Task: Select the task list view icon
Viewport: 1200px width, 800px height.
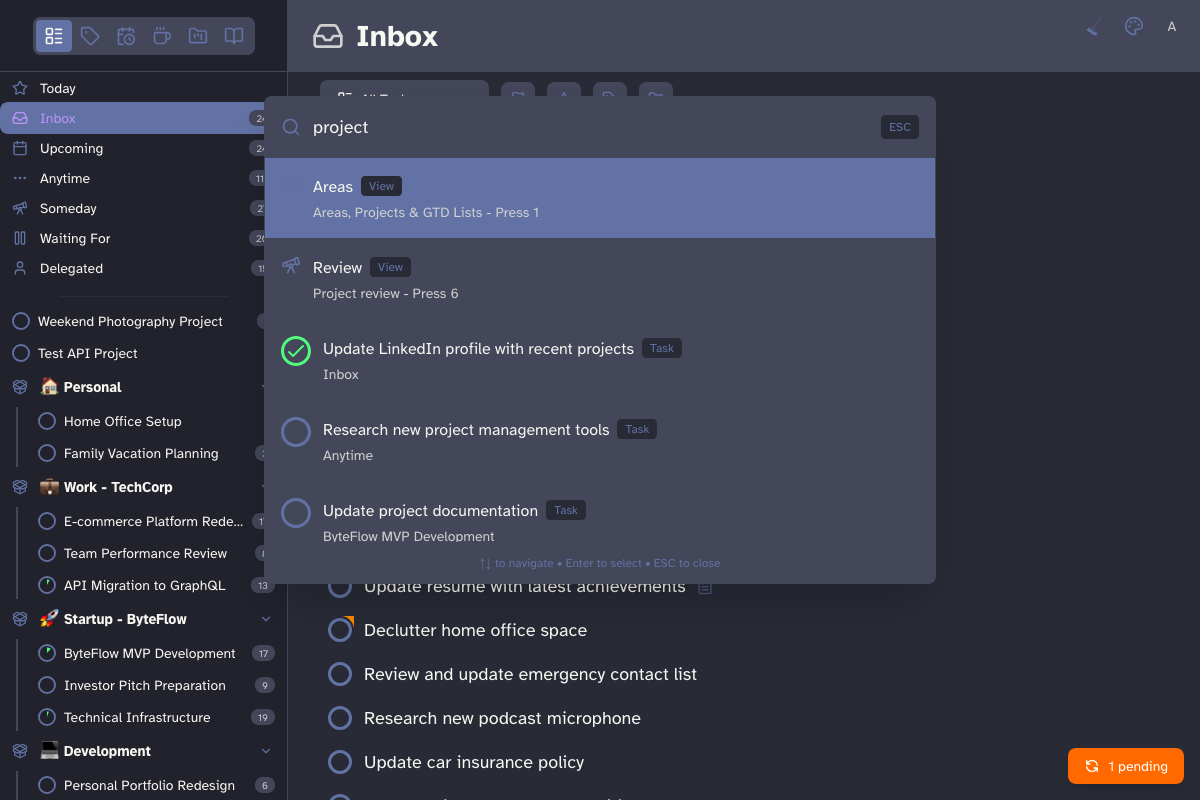Action: [x=54, y=36]
